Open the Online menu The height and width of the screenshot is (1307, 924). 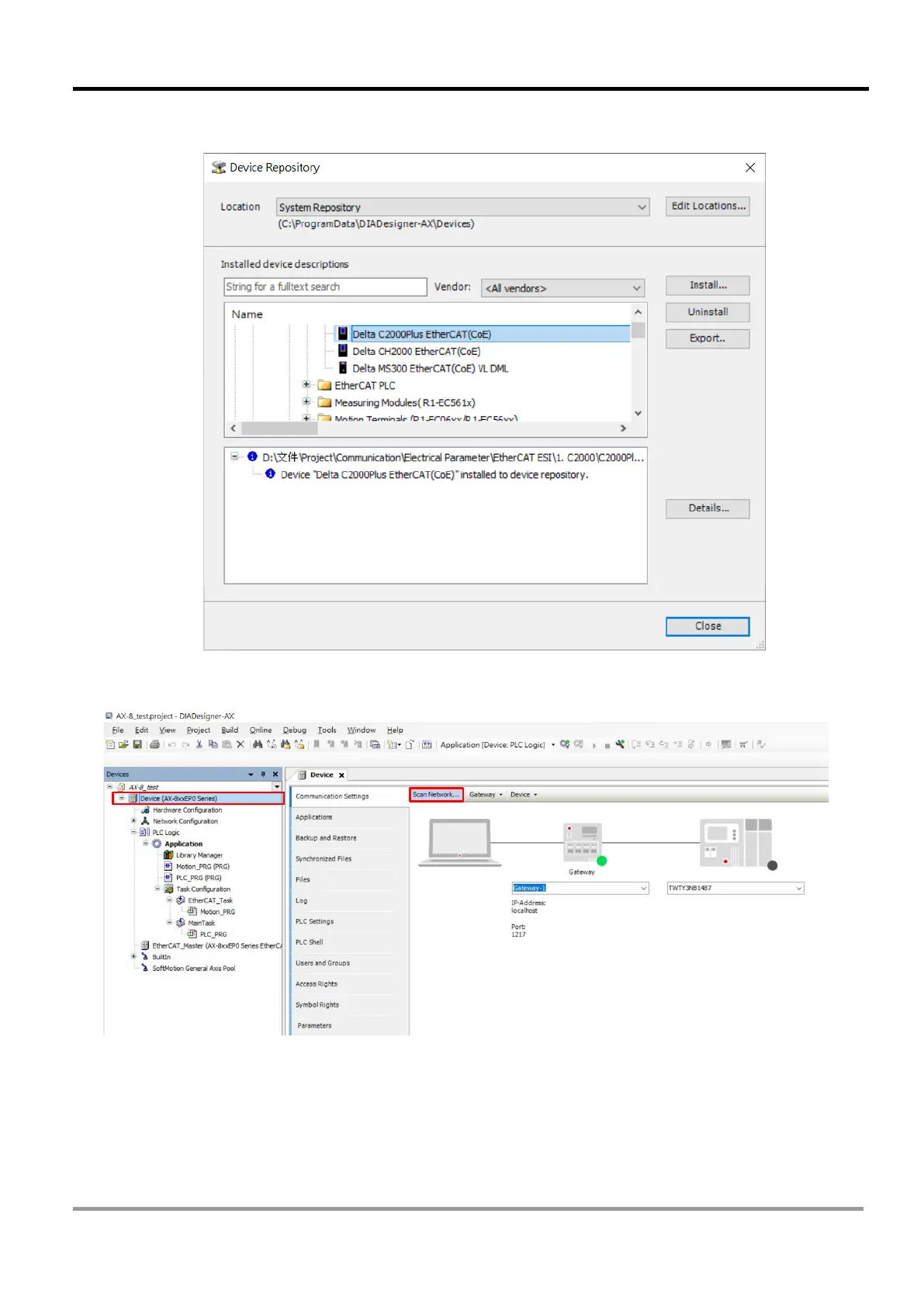(261, 730)
